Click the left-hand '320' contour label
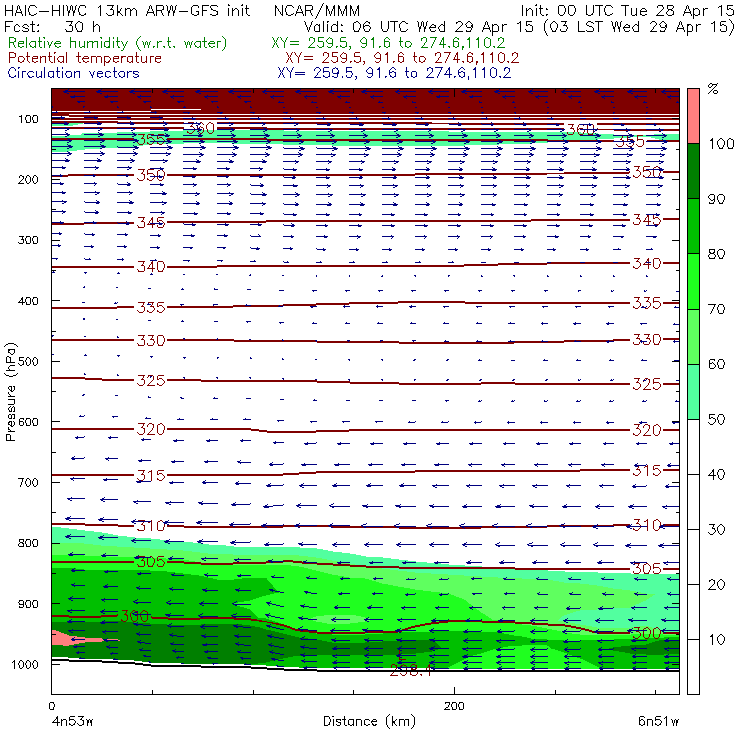 click(x=151, y=429)
